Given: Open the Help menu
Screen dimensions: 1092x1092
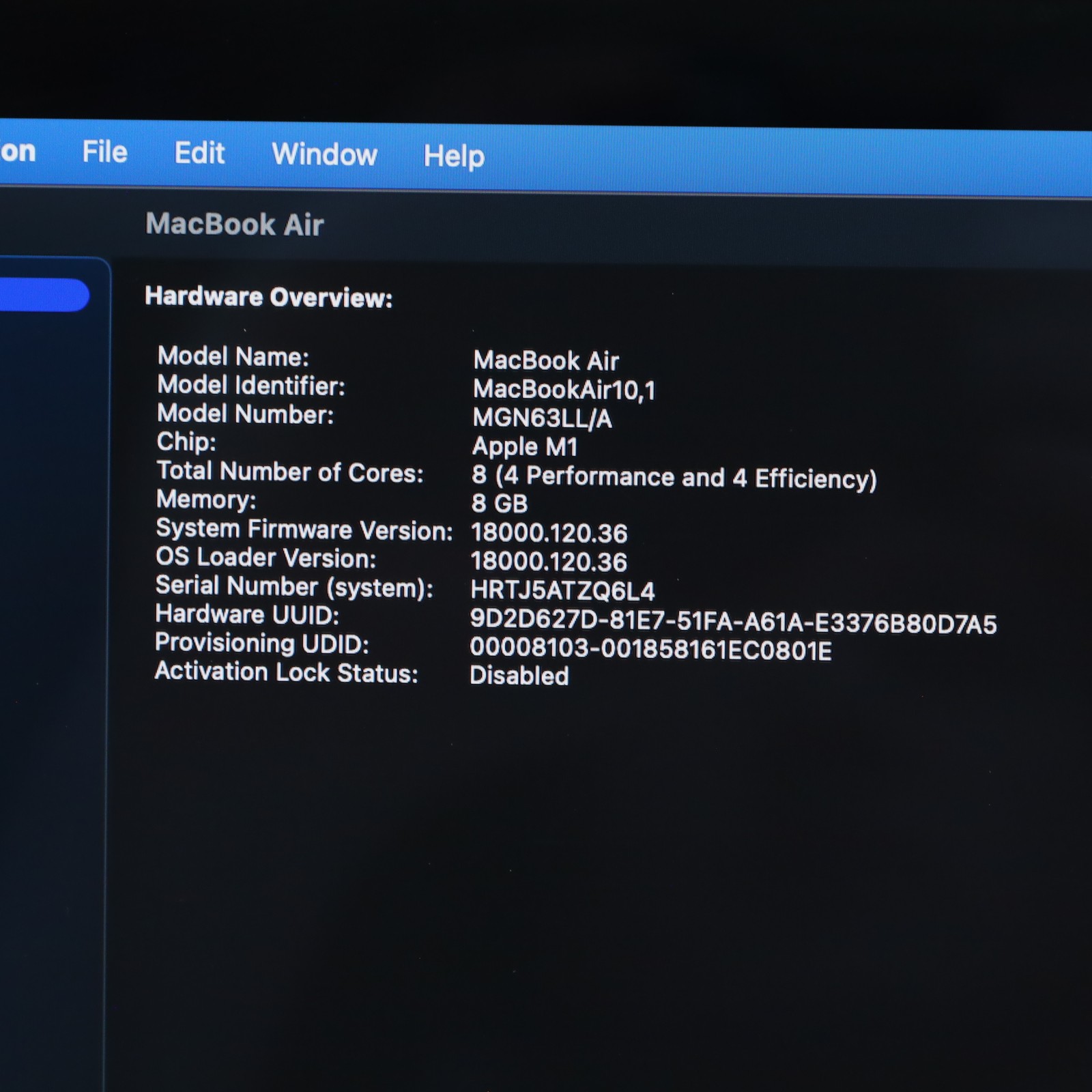Looking at the screenshot, I should click(x=454, y=156).
